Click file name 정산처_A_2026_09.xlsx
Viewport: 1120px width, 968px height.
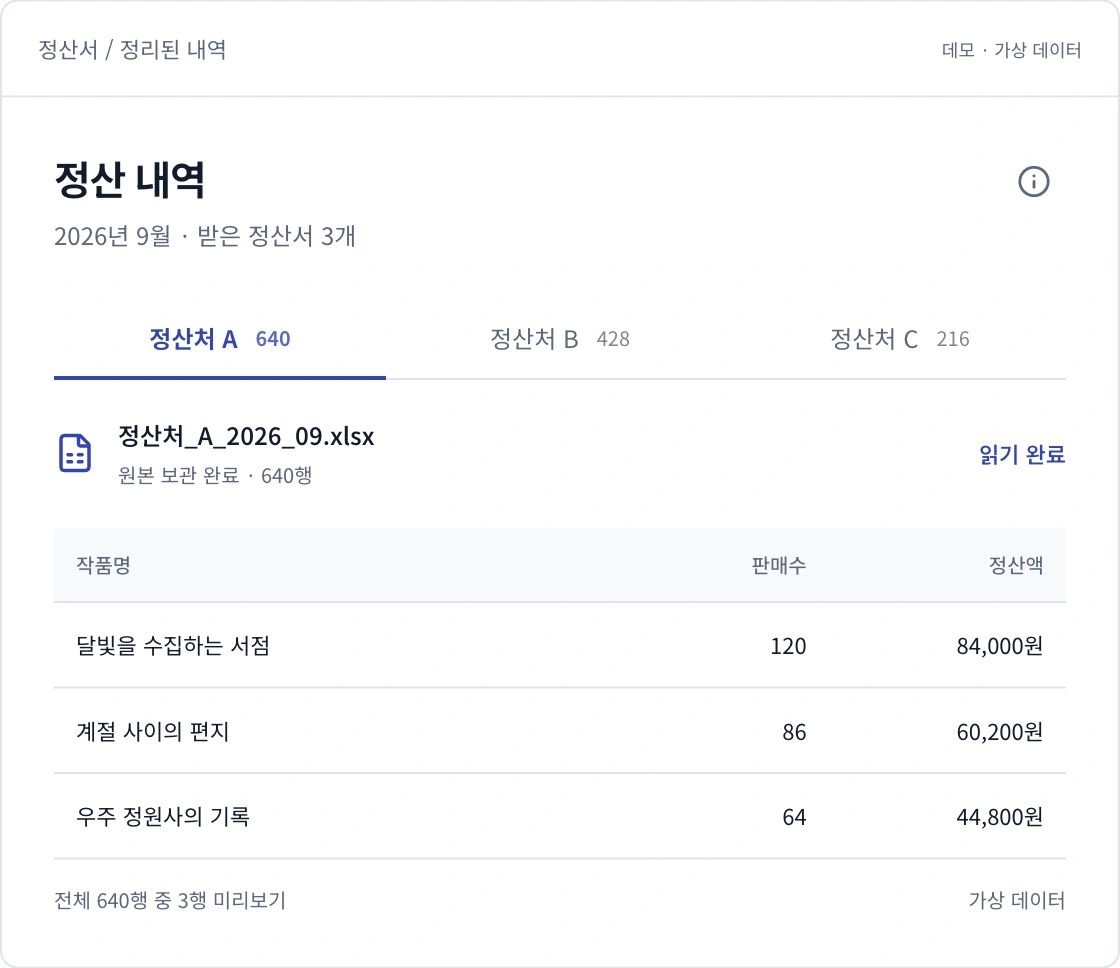coord(246,436)
